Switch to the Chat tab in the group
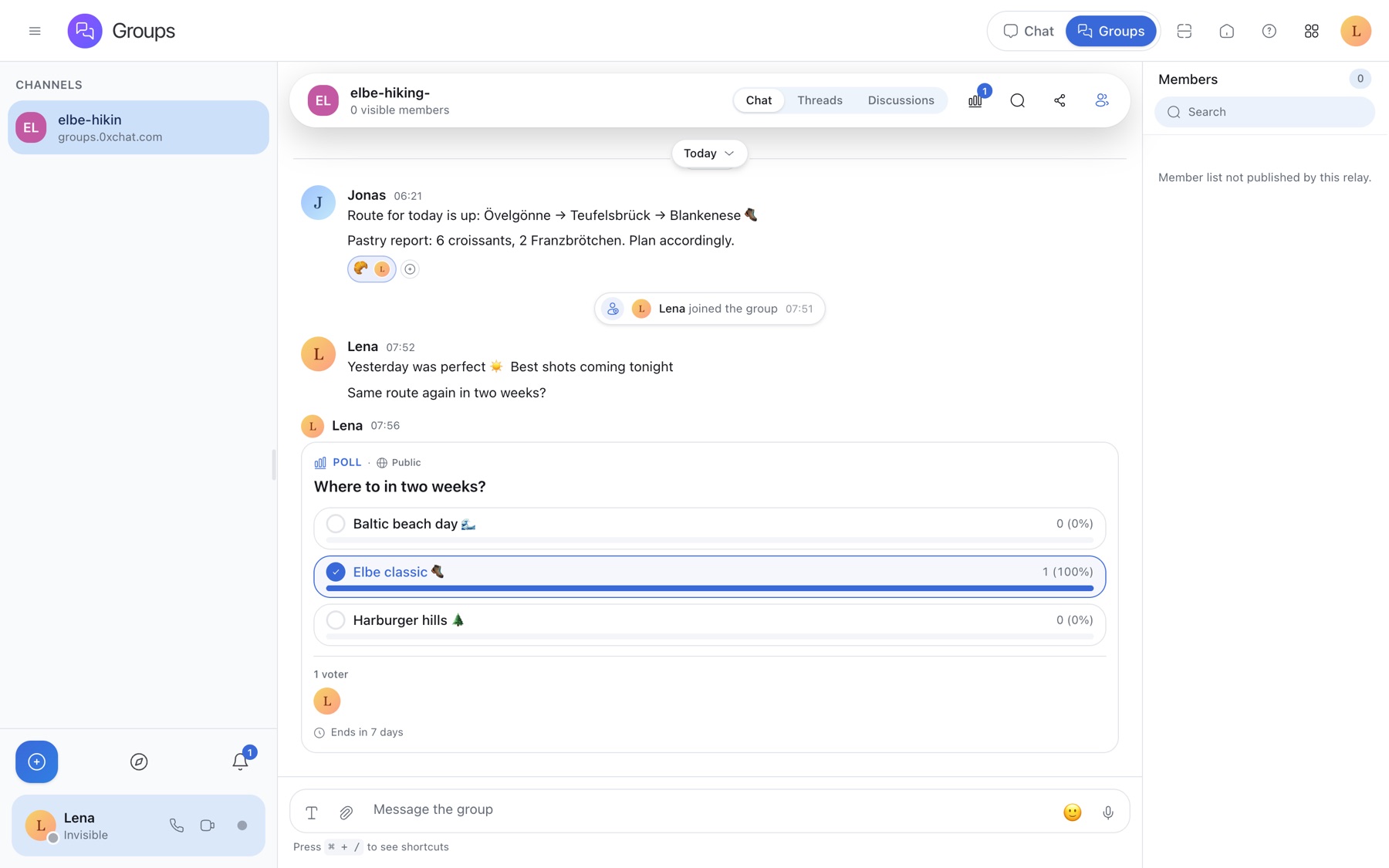The width and height of the screenshot is (1389, 868). [x=759, y=100]
